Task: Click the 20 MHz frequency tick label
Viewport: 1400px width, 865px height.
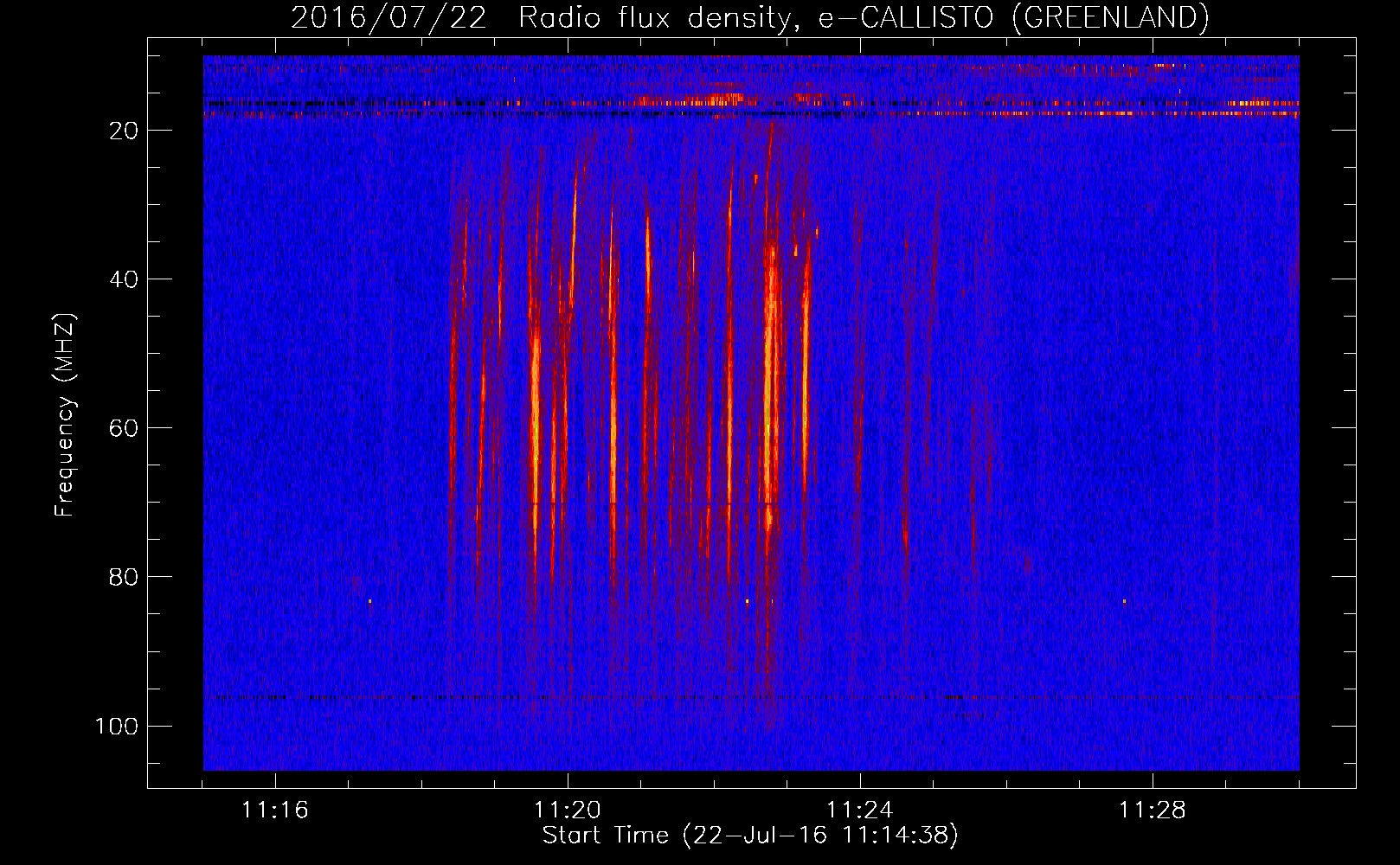Action: click(124, 131)
